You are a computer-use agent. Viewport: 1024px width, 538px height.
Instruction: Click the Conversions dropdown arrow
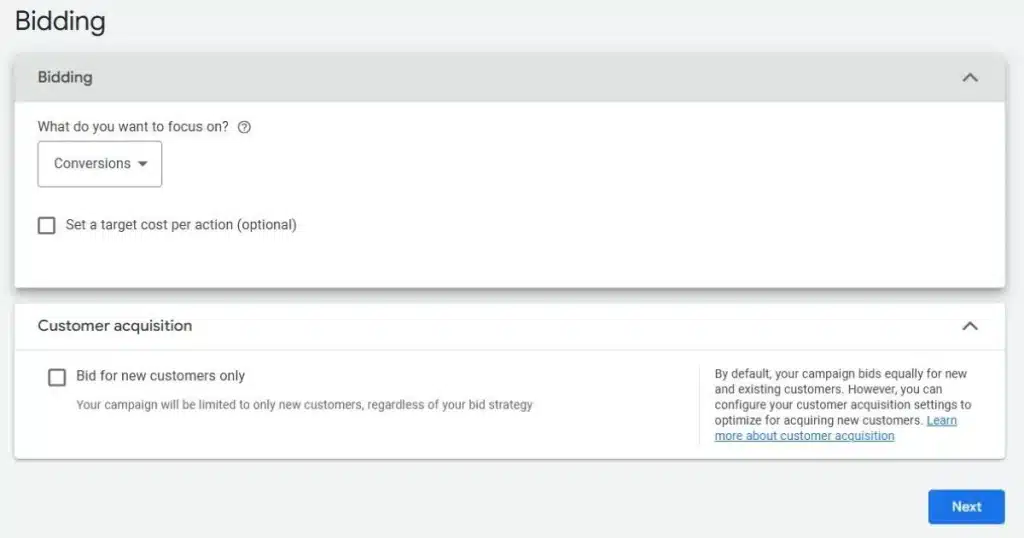(143, 164)
